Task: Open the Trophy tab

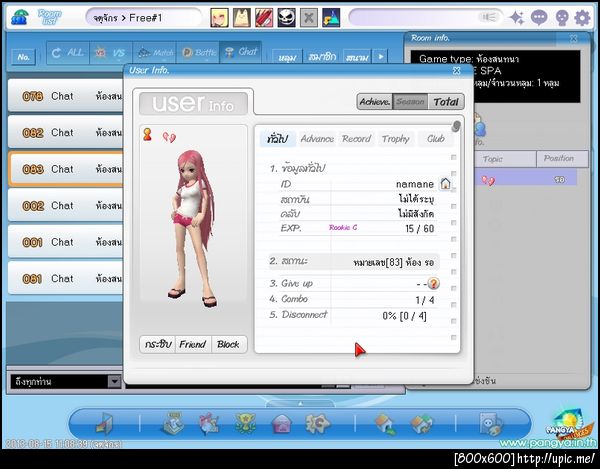Action: (396, 138)
